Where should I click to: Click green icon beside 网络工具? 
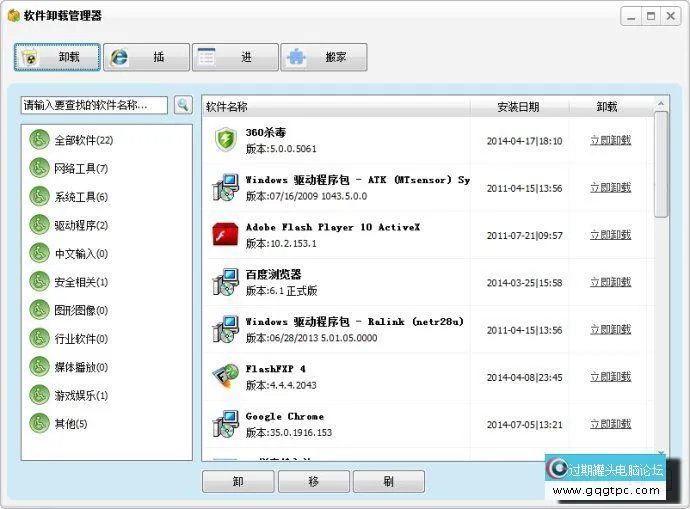(x=39, y=168)
